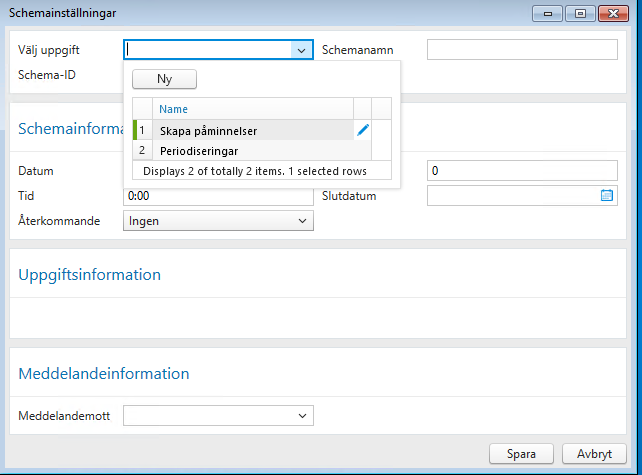
Task: Close the Schemainställningar window
Action: pyautogui.click(x=611, y=13)
